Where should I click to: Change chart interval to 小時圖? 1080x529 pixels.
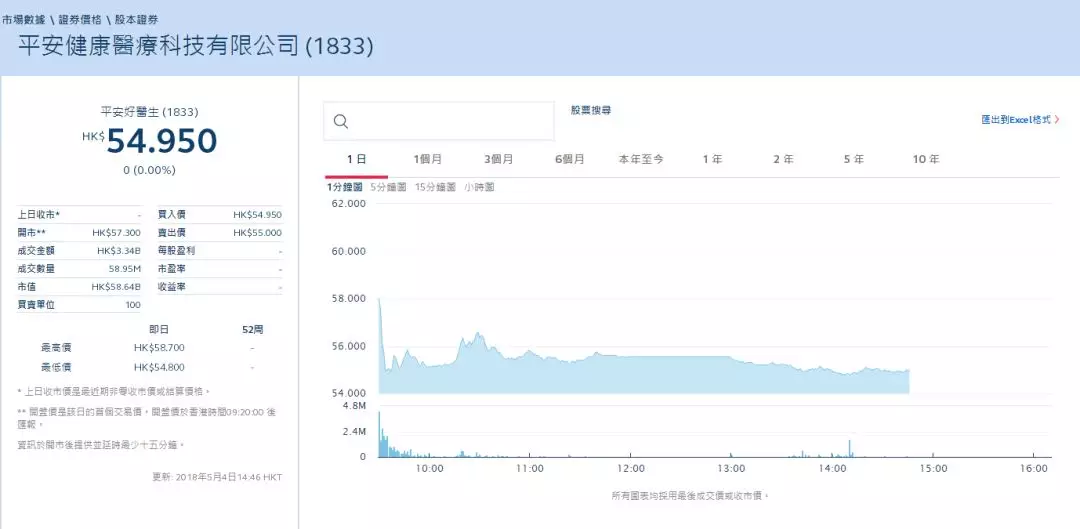click(x=479, y=187)
